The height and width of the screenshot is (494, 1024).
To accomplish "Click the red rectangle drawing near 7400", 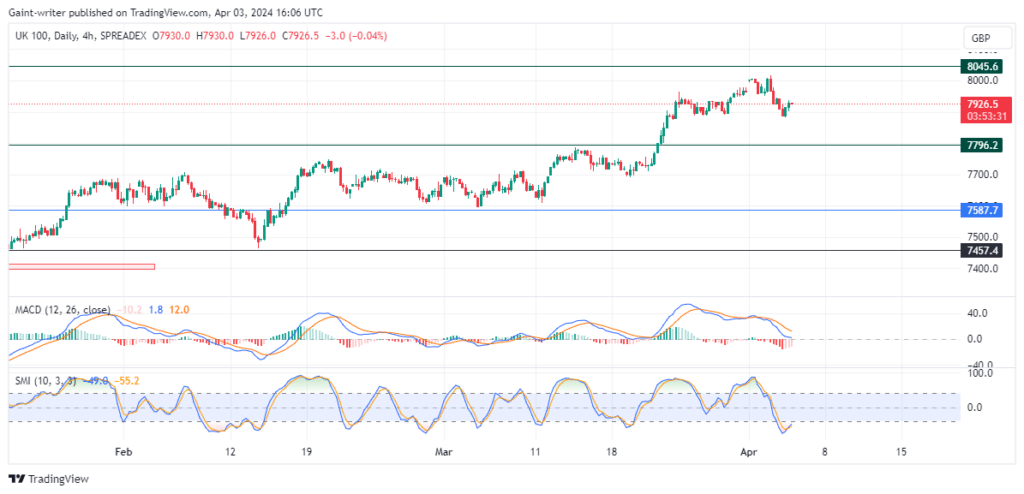I will pyautogui.click(x=82, y=266).
